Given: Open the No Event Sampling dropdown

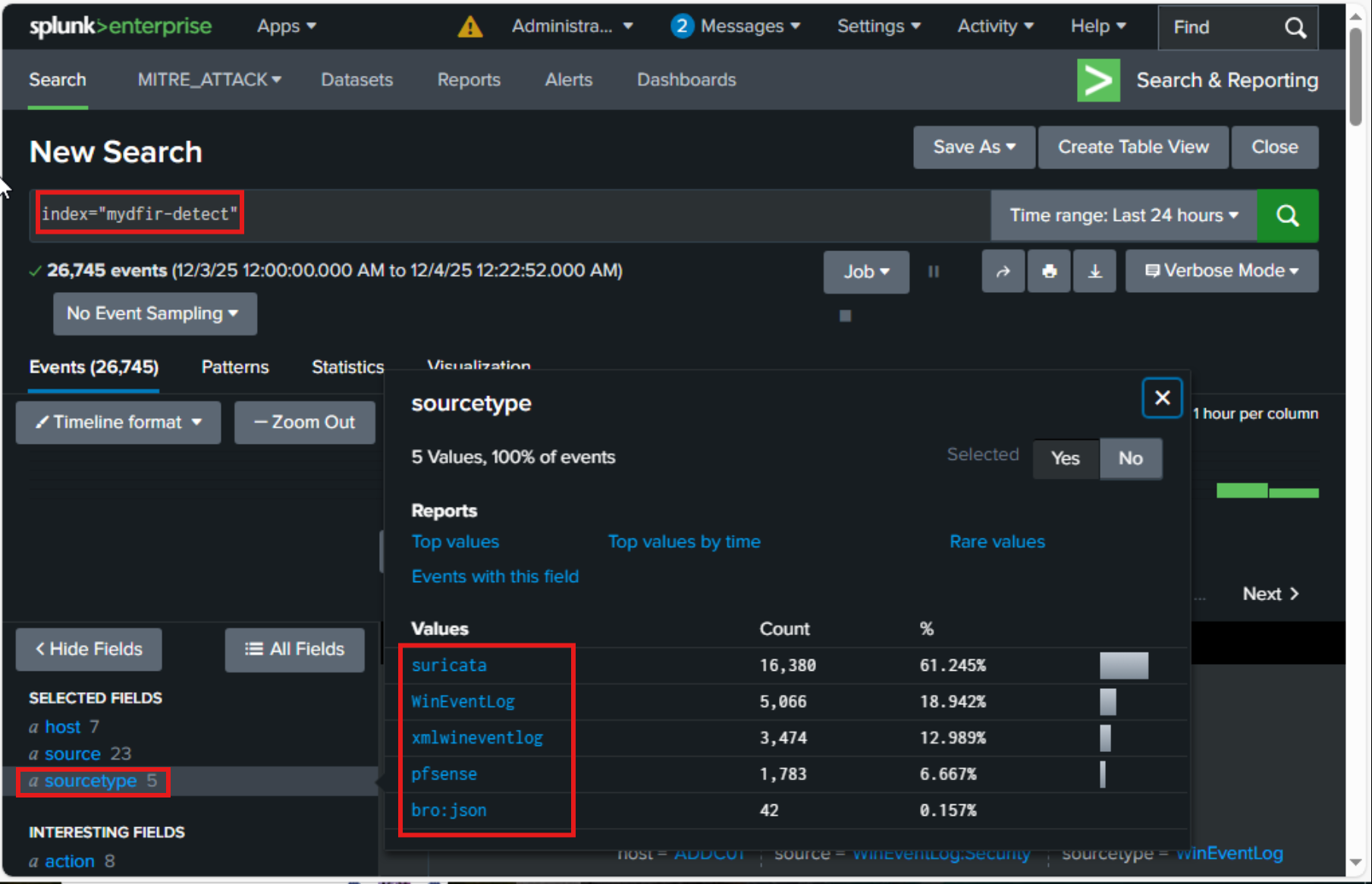Looking at the screenshot, I should 155,313.
